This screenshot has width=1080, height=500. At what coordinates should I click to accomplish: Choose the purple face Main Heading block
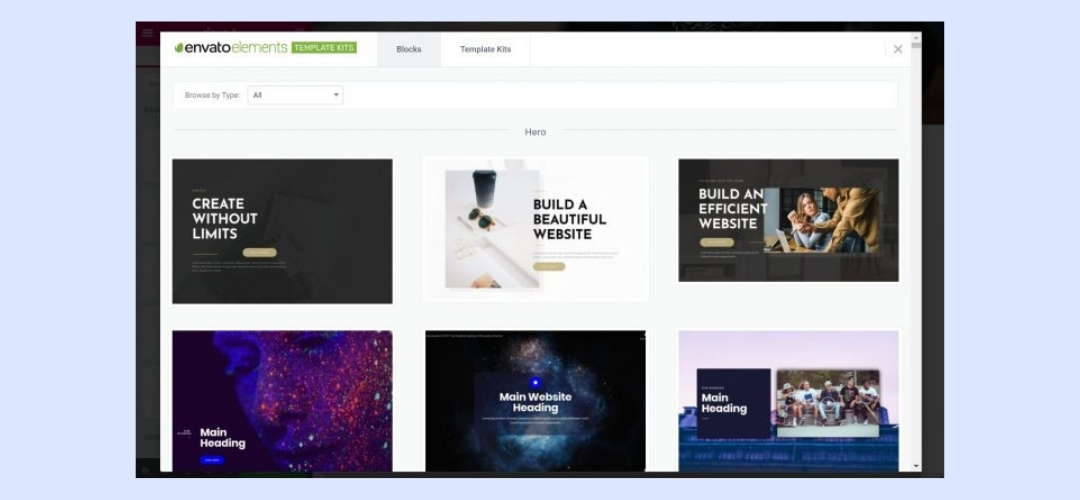(x=282, y=402)
